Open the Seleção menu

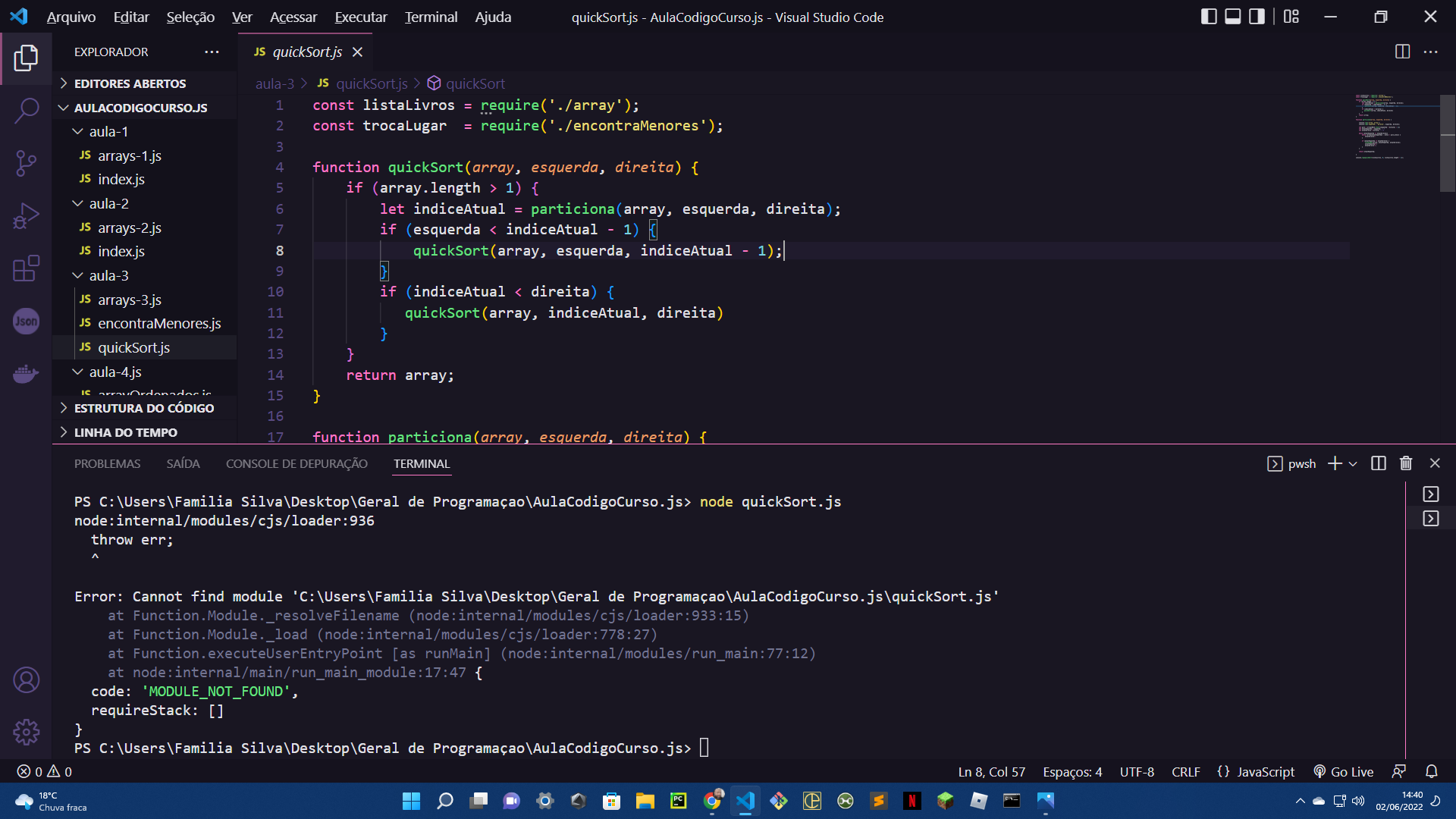tap(190, 17)
